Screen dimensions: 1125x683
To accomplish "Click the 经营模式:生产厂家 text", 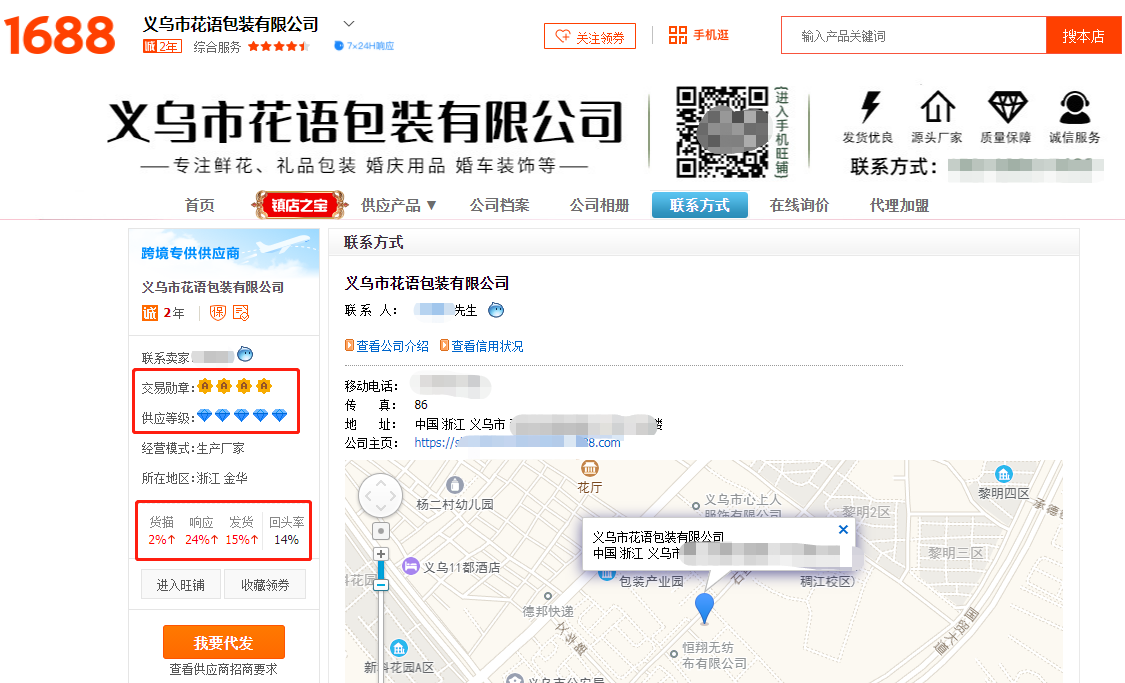I will click(x=193, y=448).
